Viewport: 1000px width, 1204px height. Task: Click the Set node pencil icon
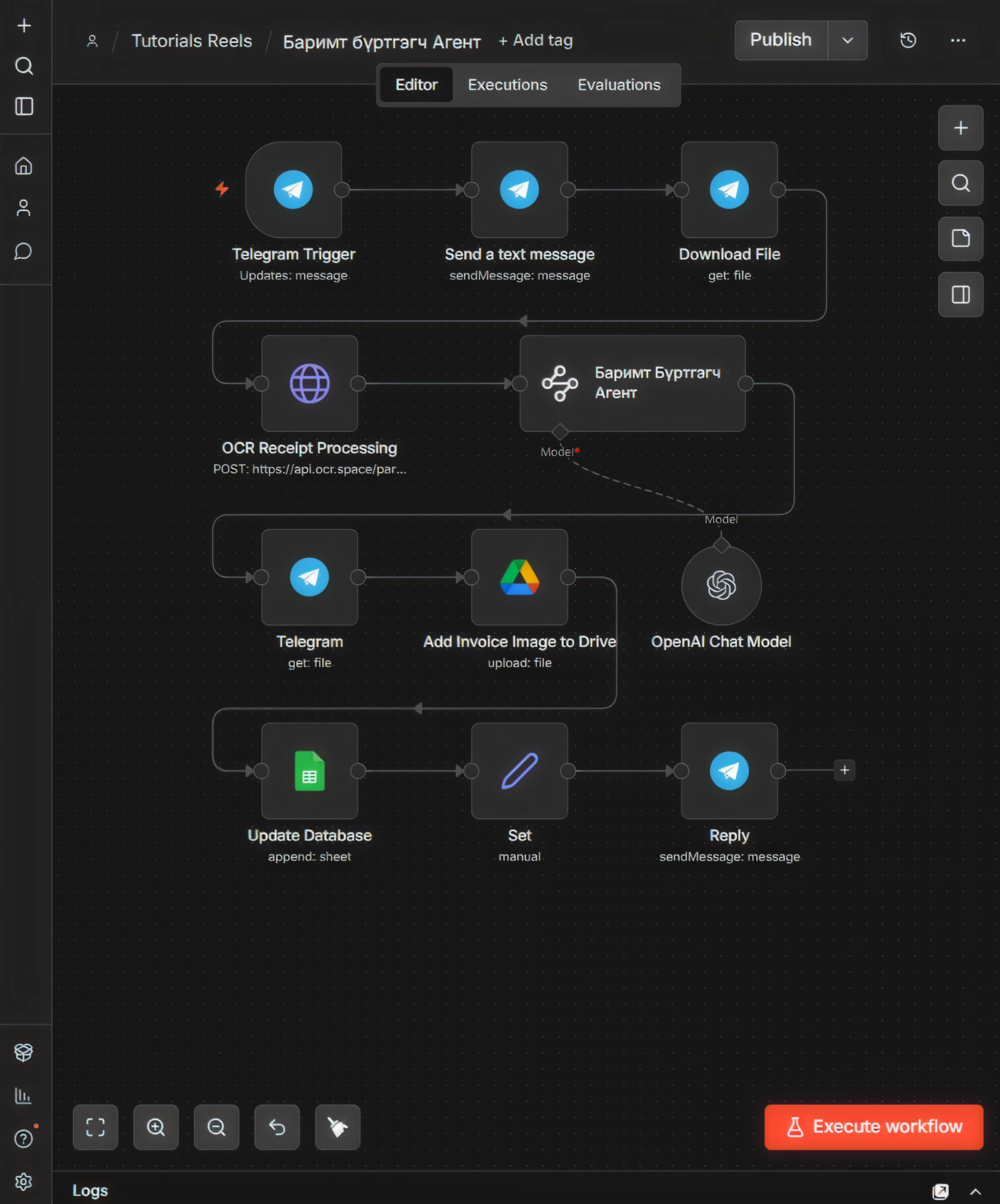519,770
